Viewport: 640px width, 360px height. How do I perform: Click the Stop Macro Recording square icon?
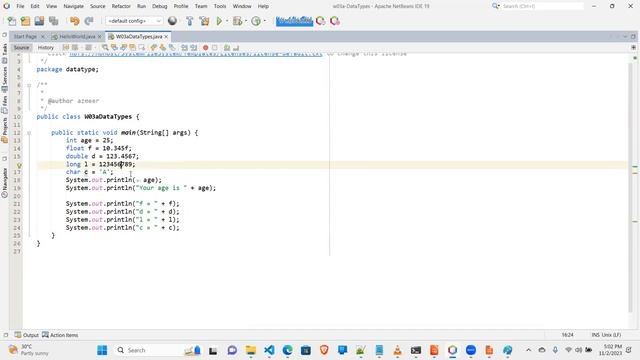[x=215, y=48]
